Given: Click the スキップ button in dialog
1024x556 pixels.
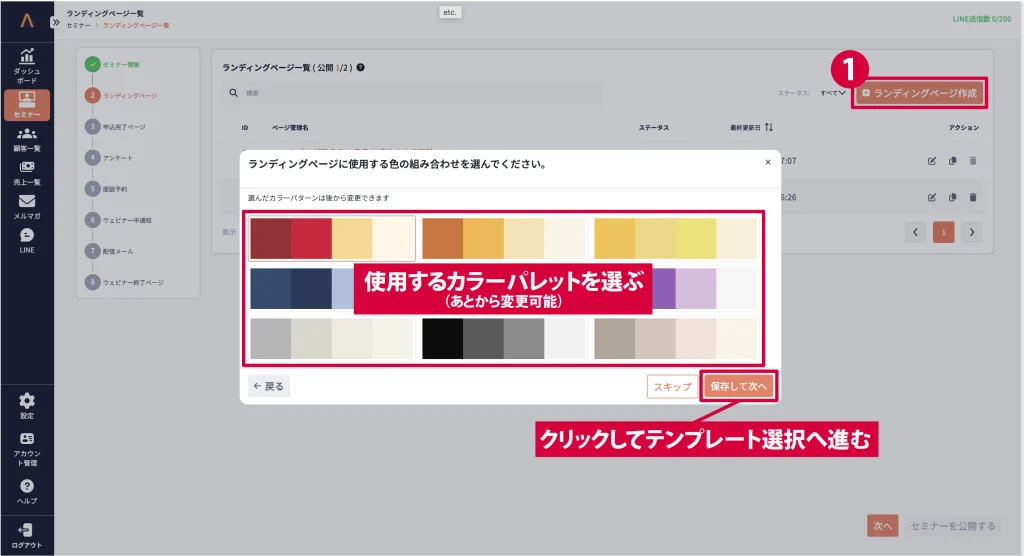Looking at the screenshot, I should click(672, 386).
